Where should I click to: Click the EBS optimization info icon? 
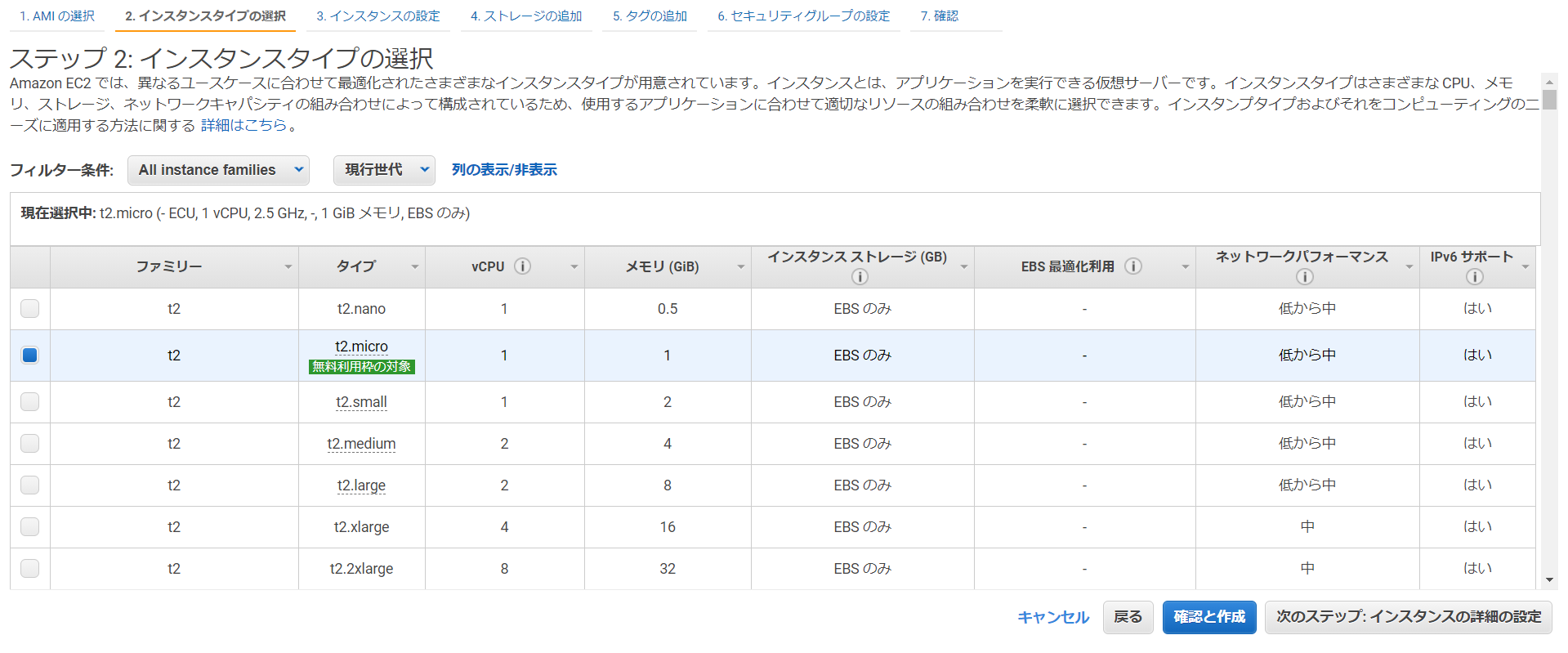pyautogui.click(x=1133, y=266)
